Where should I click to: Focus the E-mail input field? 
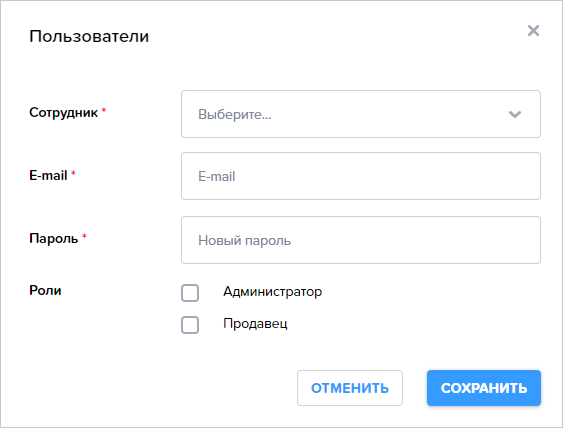click(x=361, y=176)
